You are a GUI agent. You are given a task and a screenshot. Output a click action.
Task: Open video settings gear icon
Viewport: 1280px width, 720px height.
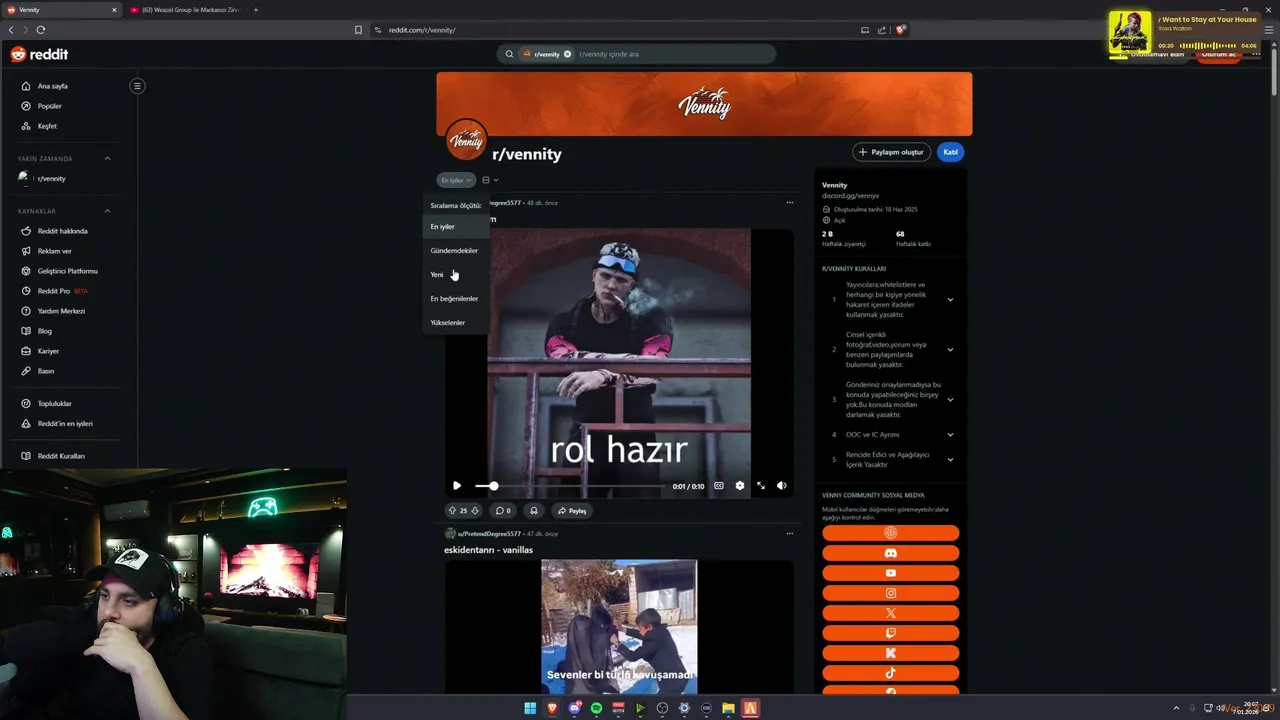pos(740,486)
